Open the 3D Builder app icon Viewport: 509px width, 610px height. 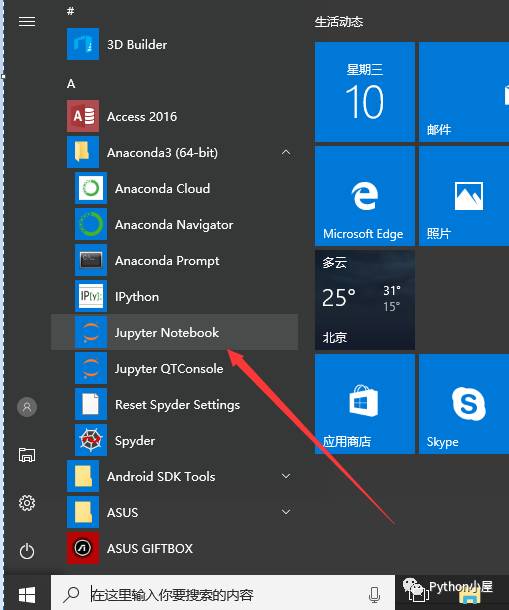[82, 44]
